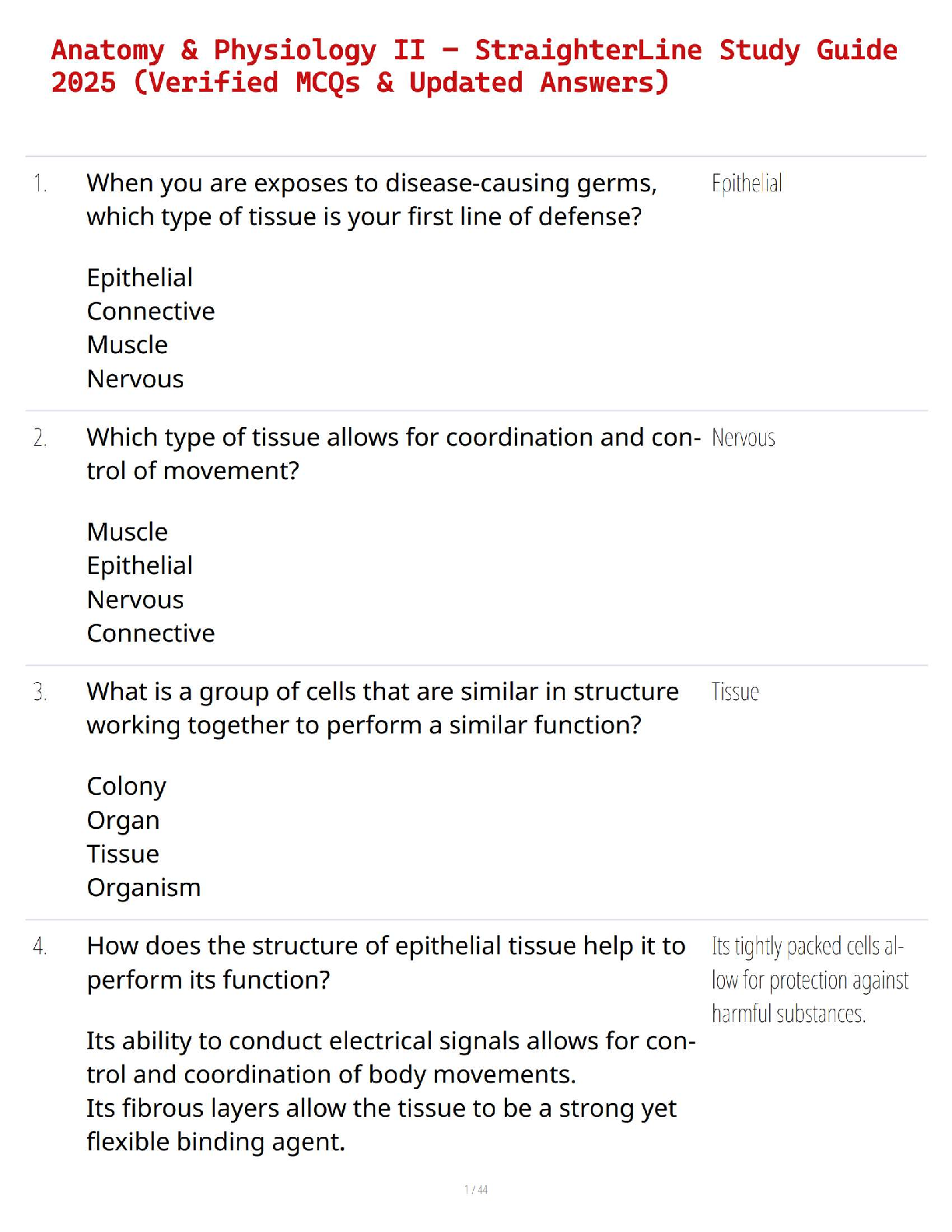Select the Muscle option under question 2
Viewport: 952px width, 1232px height.
coord(128,532)
